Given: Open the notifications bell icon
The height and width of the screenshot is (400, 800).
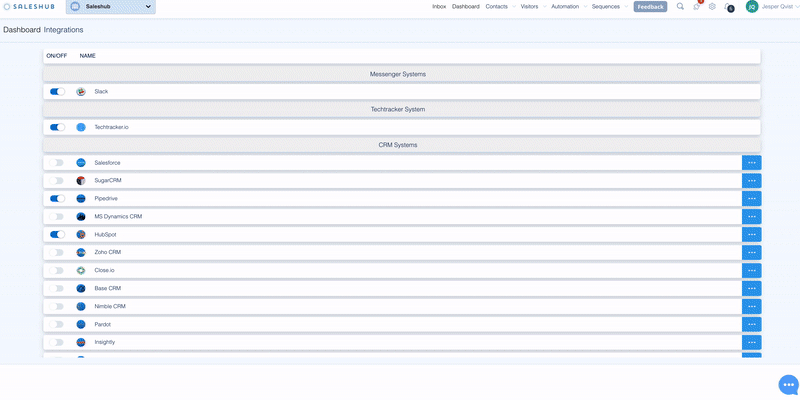Looking at the screenshot, I should coord(728,7).
